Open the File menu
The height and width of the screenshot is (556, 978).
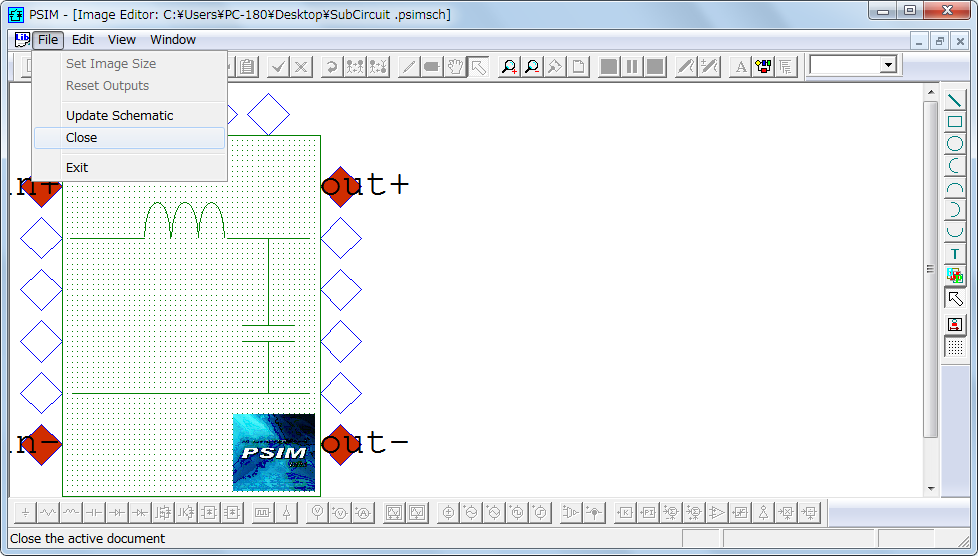(48, 39)
